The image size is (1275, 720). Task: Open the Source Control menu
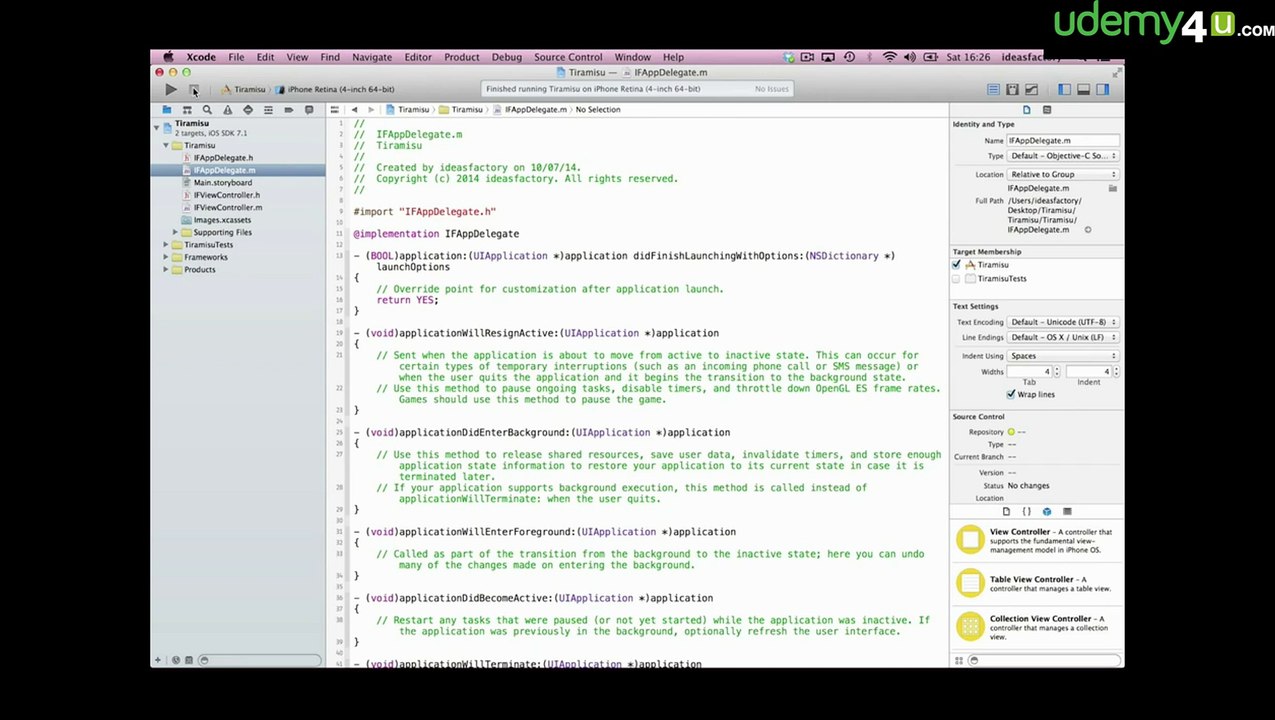tap(568, 57)
